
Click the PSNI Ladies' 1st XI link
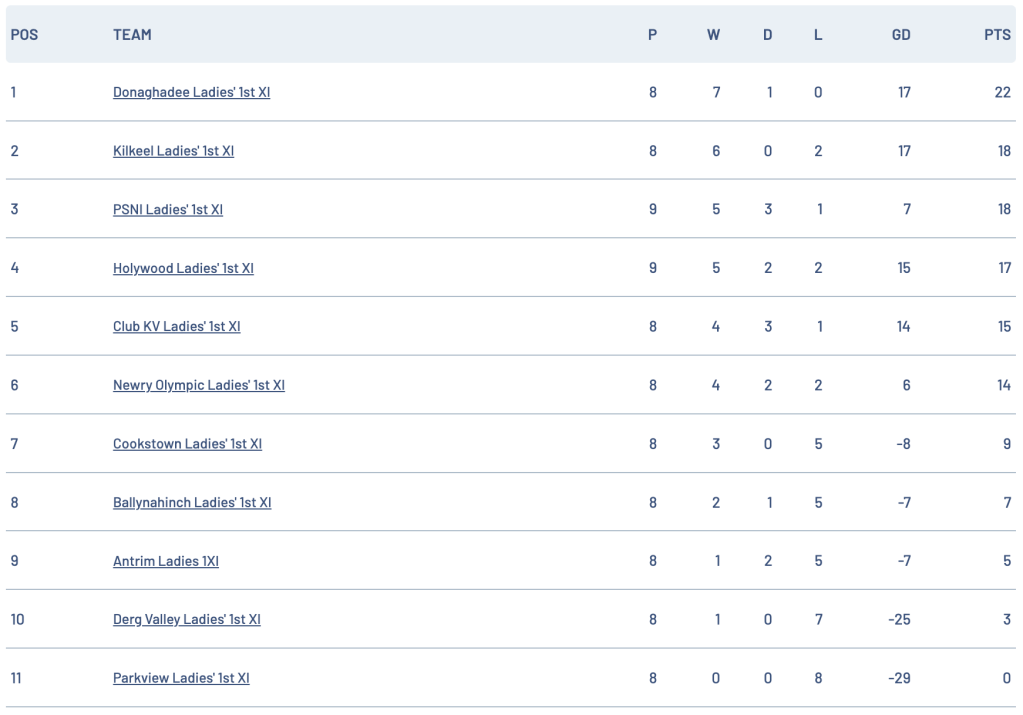coord(168,209)
